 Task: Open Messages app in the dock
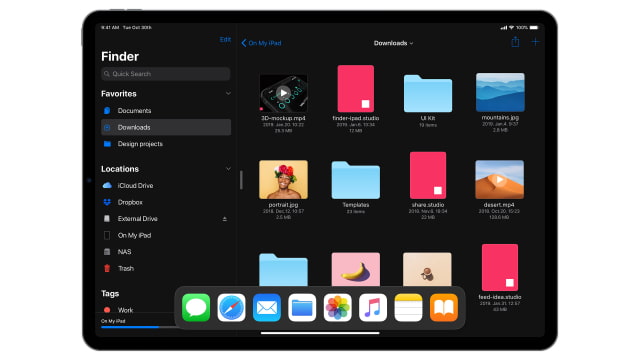(196, 307)
